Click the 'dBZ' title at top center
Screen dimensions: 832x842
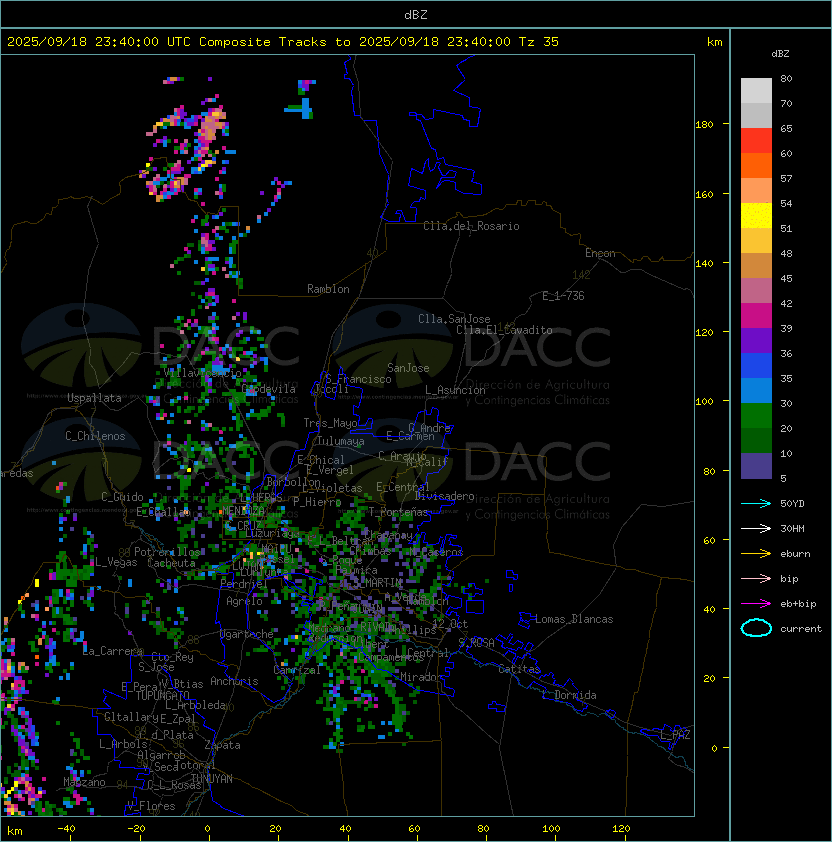[416, 14]
